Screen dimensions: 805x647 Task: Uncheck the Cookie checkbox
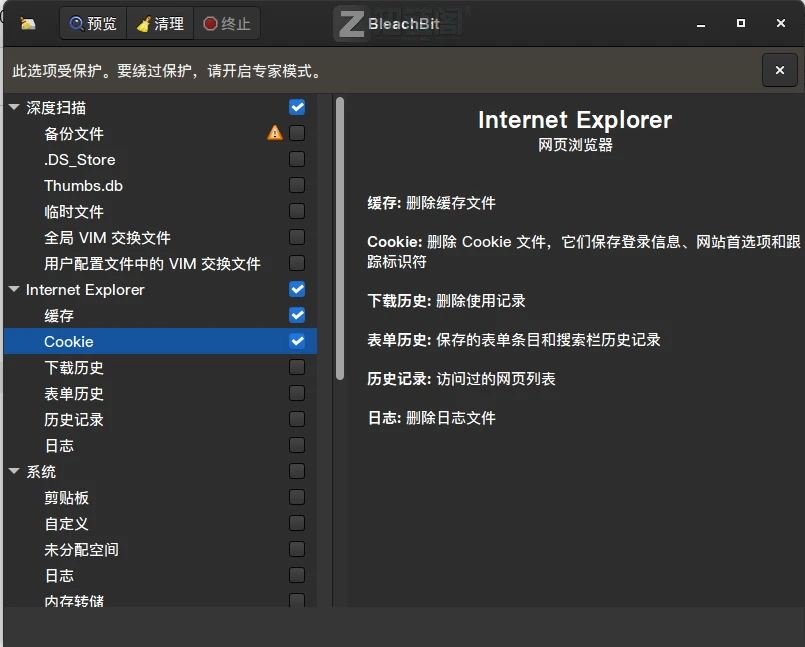(297, 341)
